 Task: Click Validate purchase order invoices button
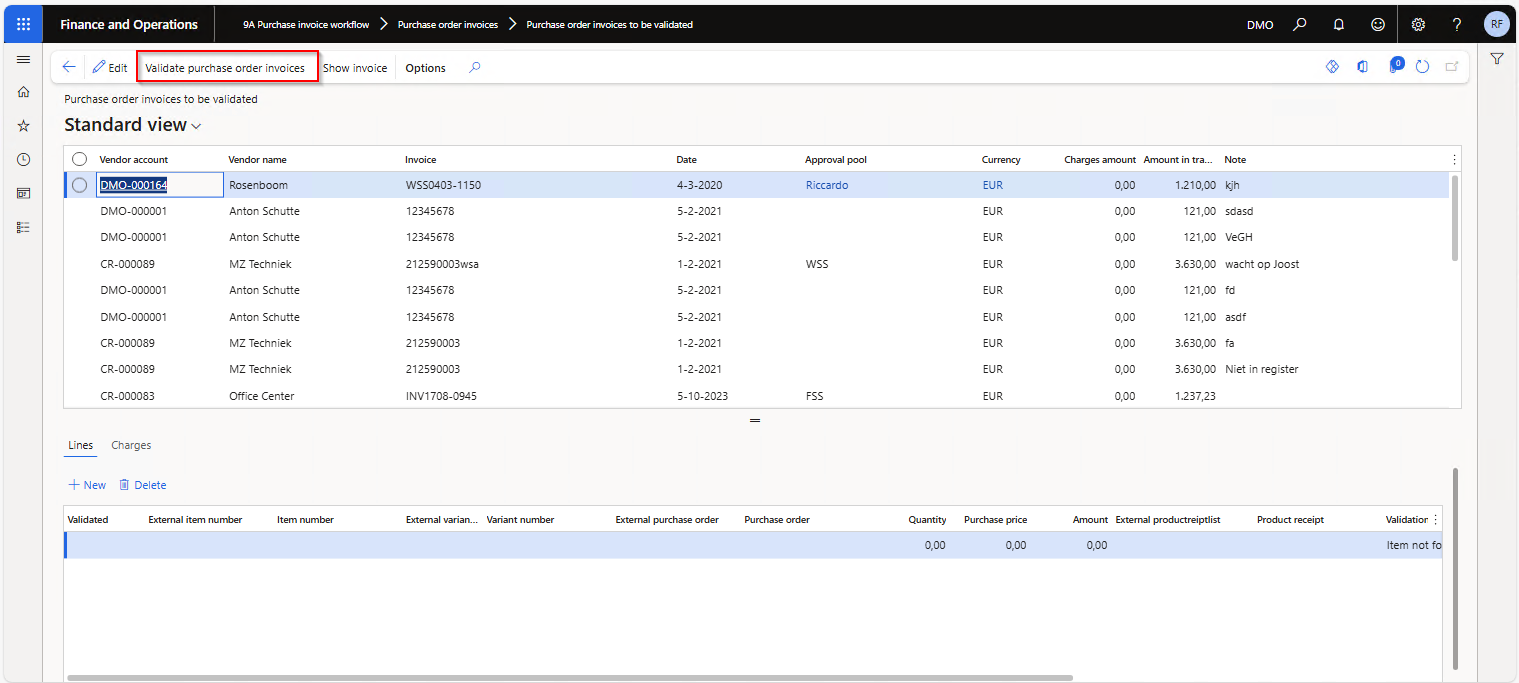[225, 68]
